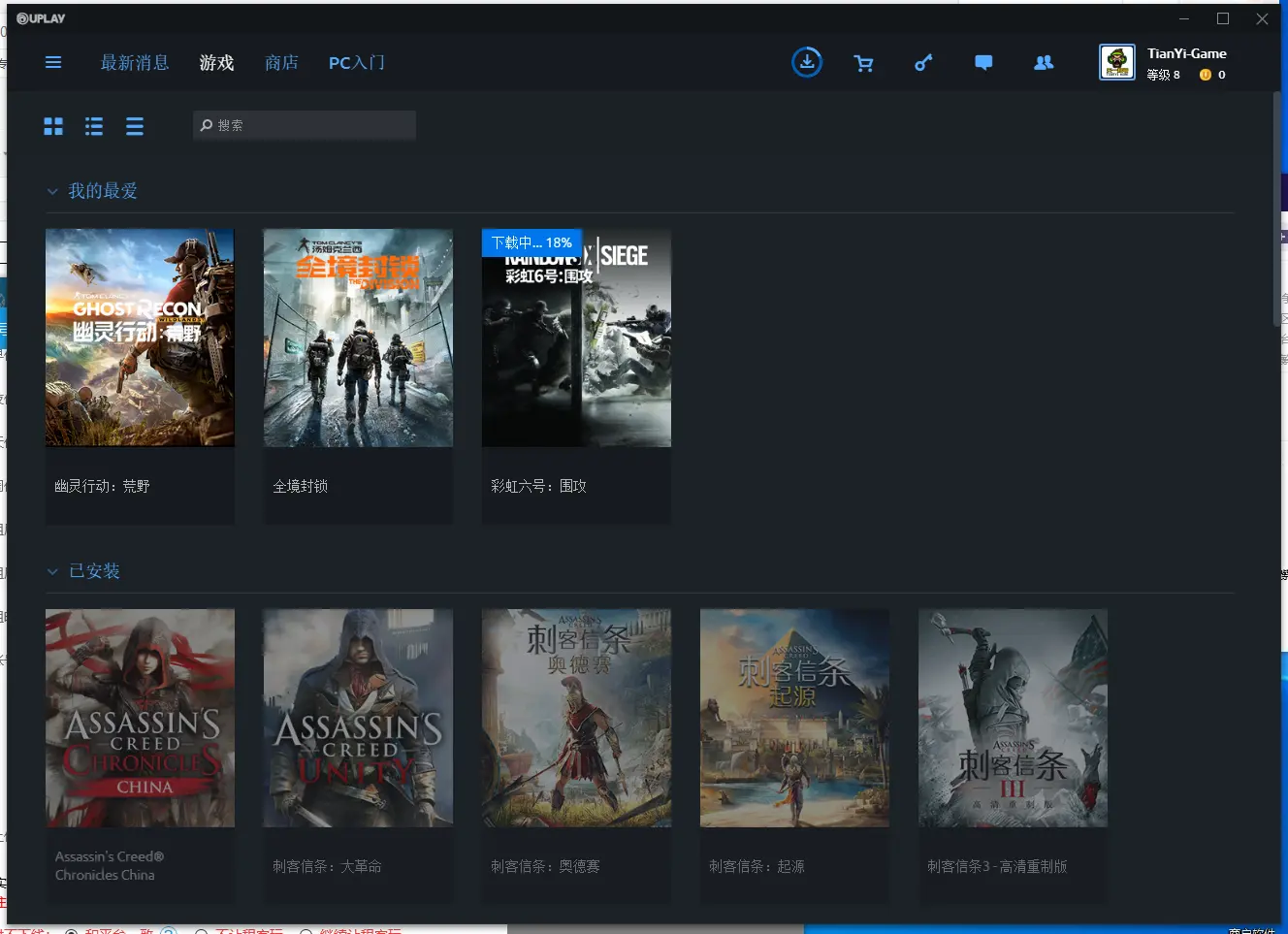Click magnifier icon in search box
This screenshot has height=934, width=1288.
click(207, 125)
